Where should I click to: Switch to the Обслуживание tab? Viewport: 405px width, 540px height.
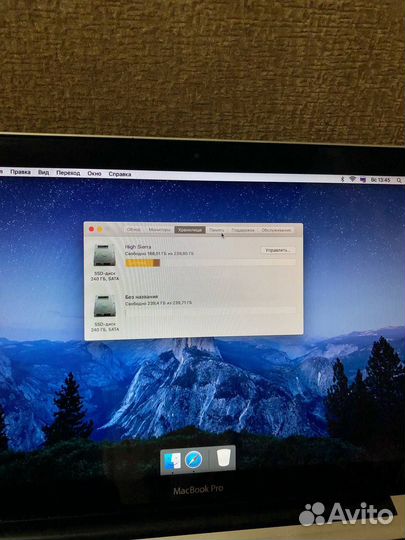click(x=276, y=230)
